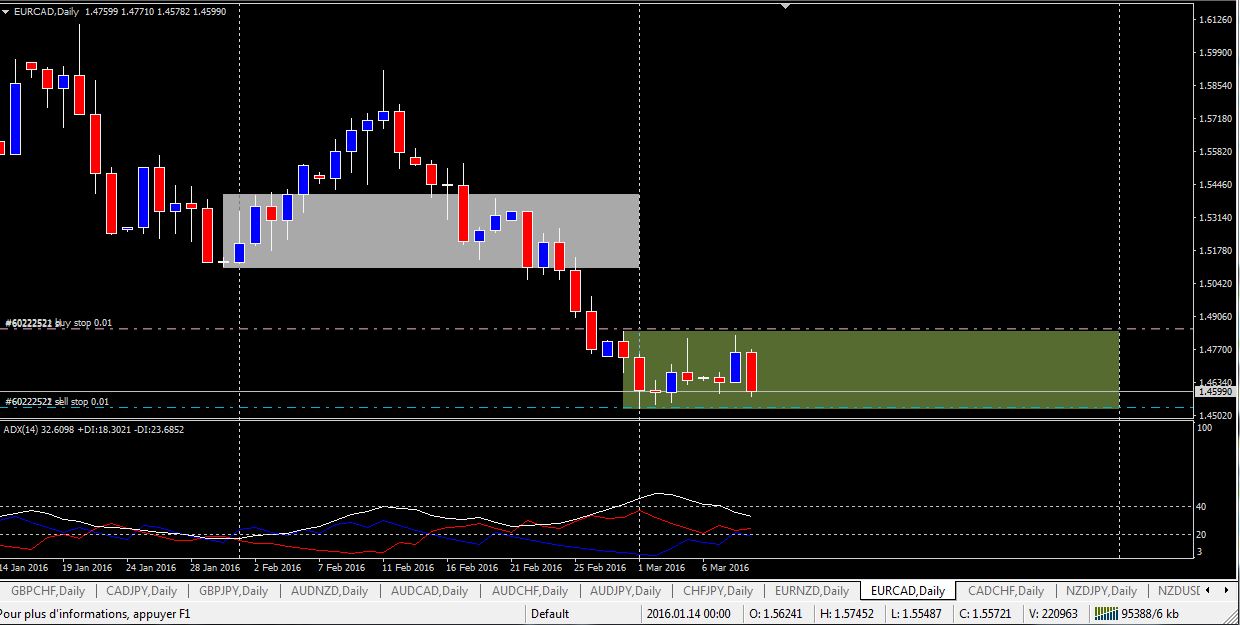This screenshot has height=625, width=1240.
Task: Click the Default profile in status bar
Action: pos(551,614)
